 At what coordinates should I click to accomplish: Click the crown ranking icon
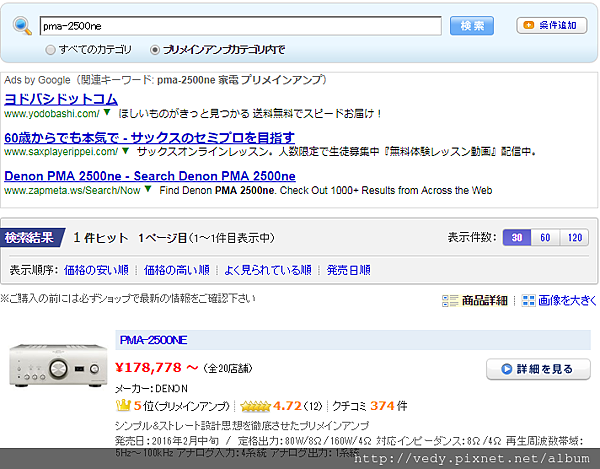(123, 405)
